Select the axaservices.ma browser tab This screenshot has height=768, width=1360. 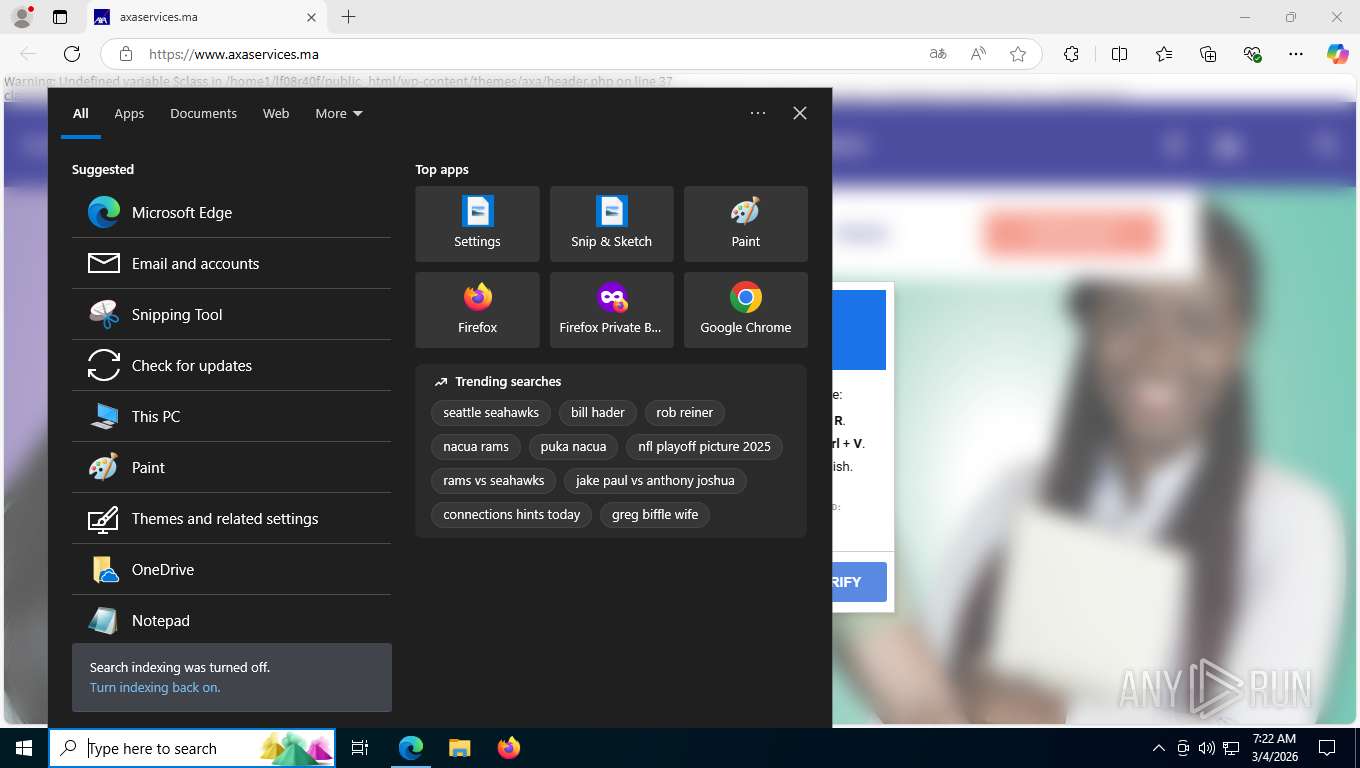[205, 17]
